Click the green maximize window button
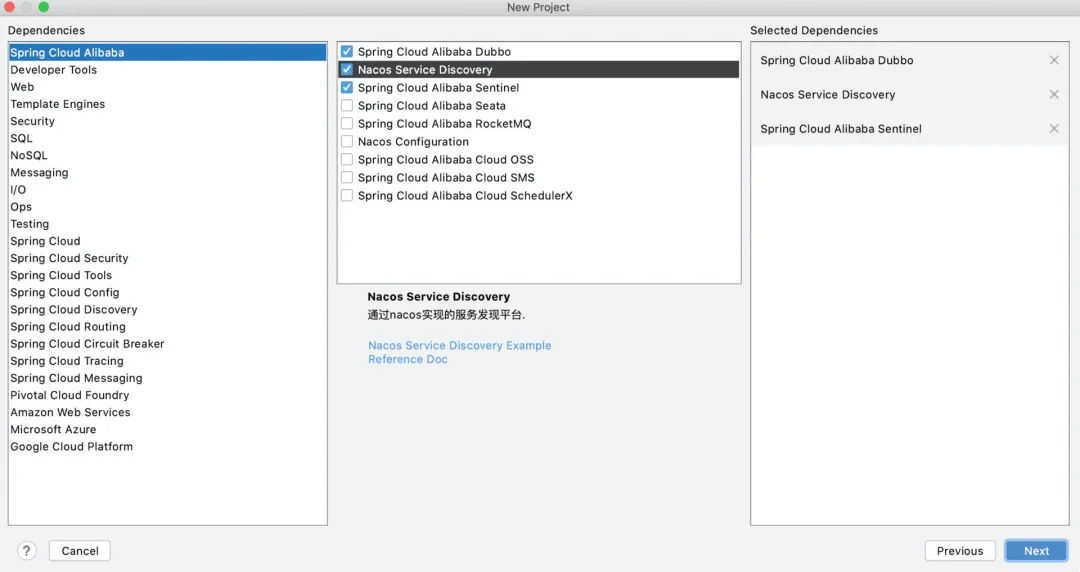Viewport: 1080px width, 572px height. coord(43,7)
